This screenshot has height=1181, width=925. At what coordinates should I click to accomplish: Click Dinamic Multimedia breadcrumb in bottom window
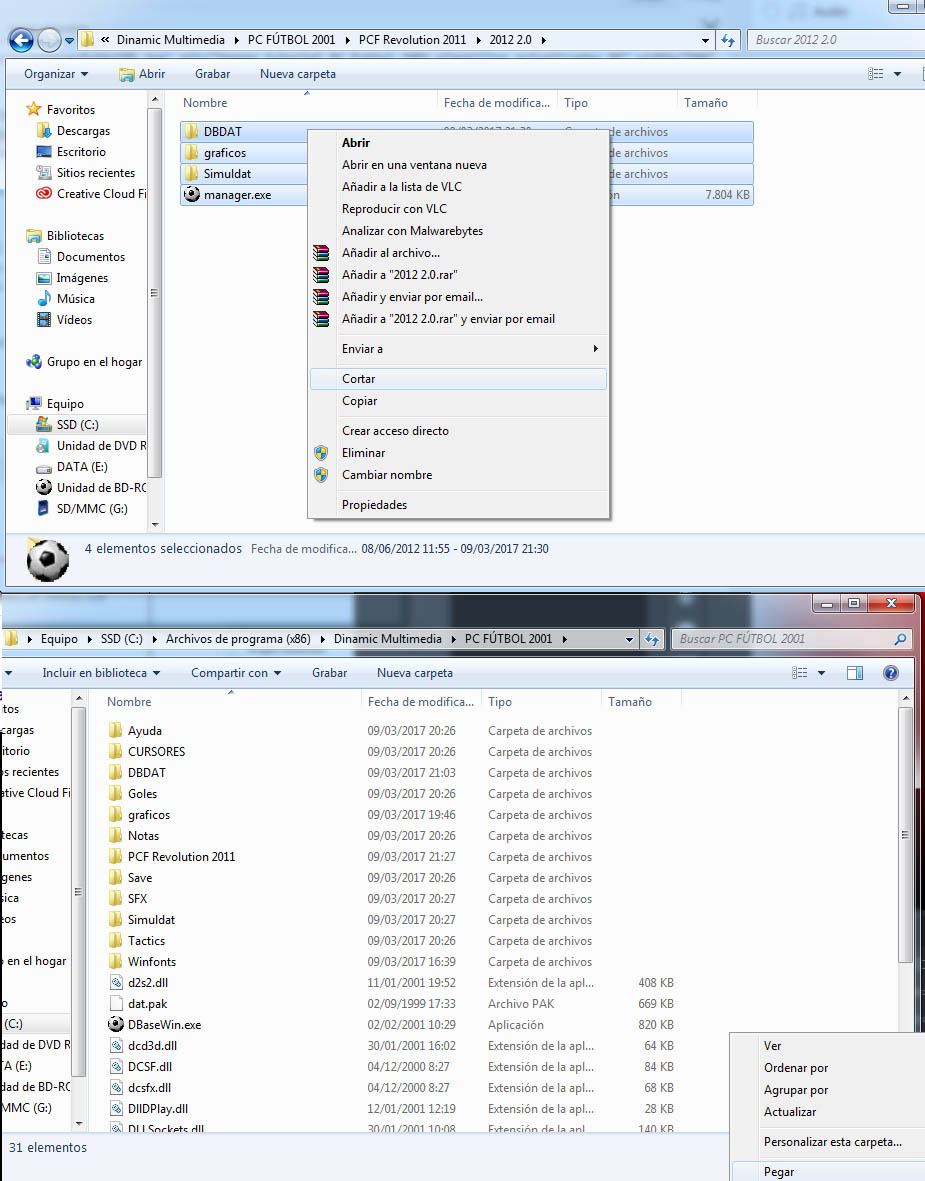[387, 639]
